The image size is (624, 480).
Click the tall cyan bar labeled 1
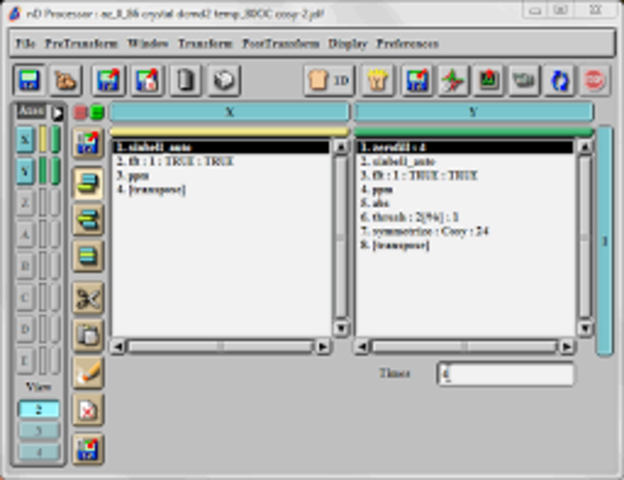point(604,241)
